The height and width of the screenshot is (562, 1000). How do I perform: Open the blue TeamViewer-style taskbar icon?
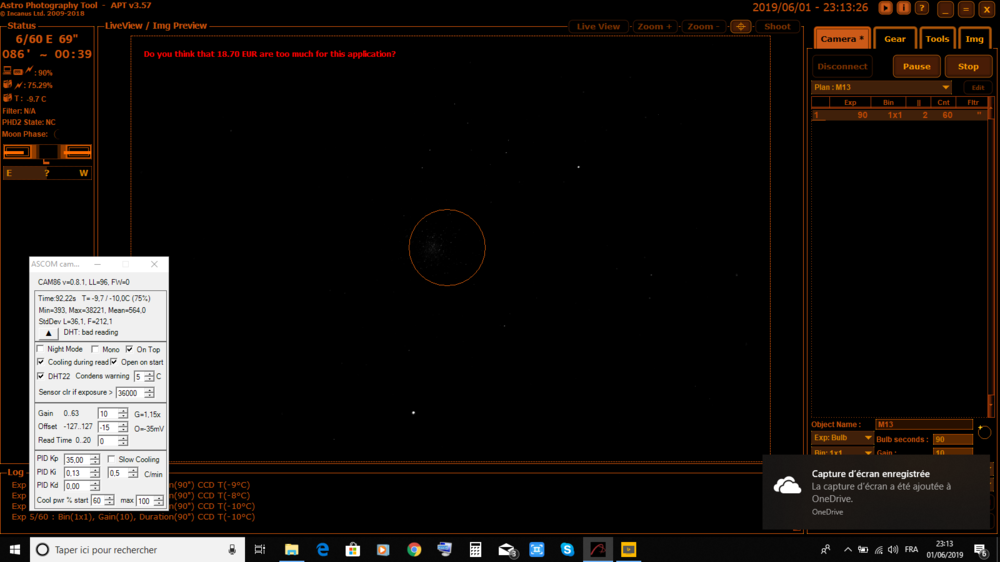pos(536,549)
